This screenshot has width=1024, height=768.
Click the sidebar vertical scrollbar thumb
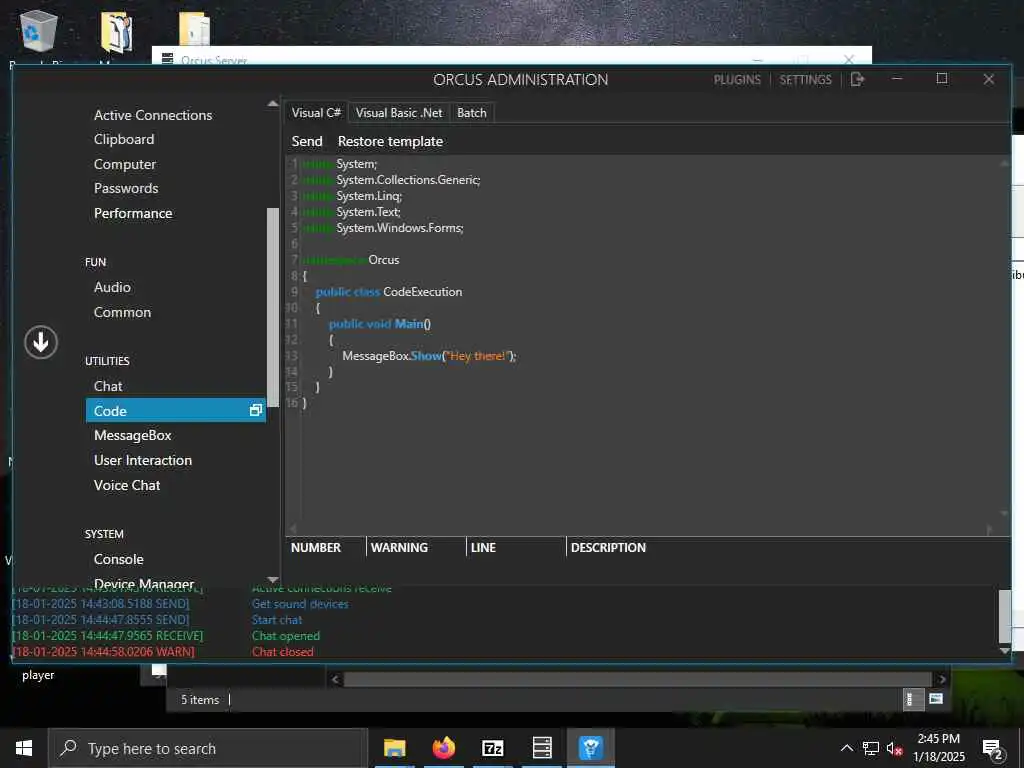(273, 307)
